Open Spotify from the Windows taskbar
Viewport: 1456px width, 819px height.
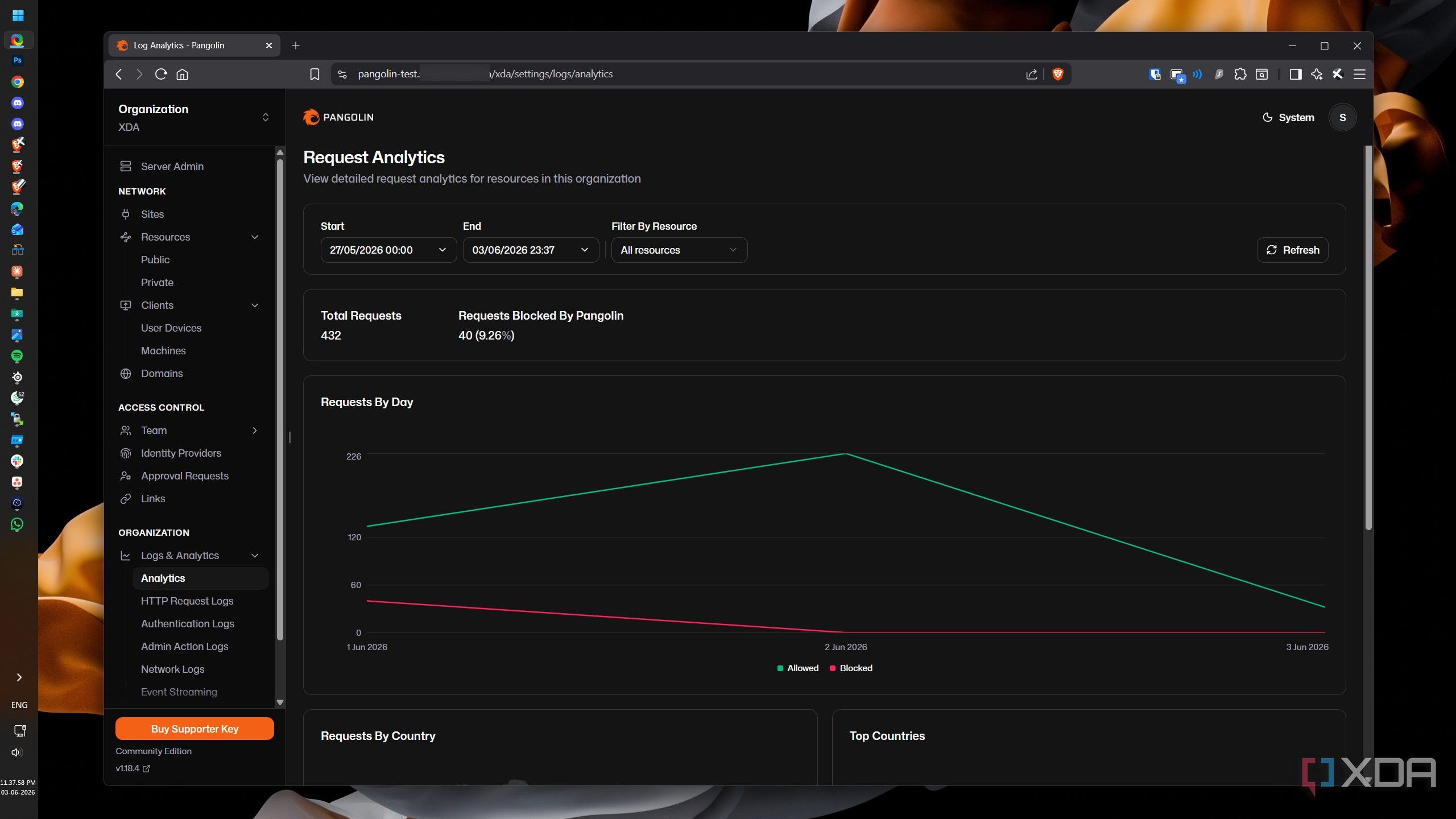[17, 356]
